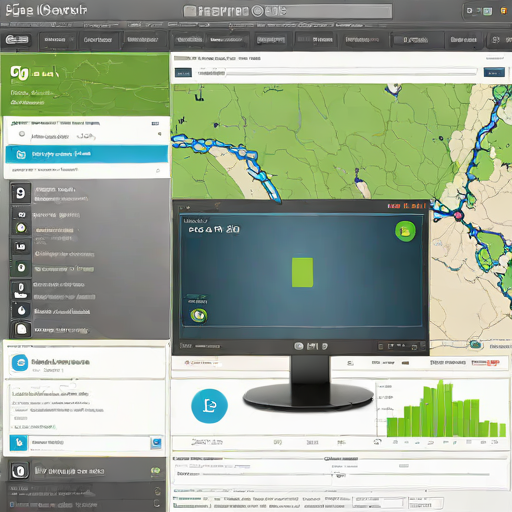Click the clock icon in the left sidebar
The height and width of the screenshot is (512, 512).
click(x=21, y=228)
